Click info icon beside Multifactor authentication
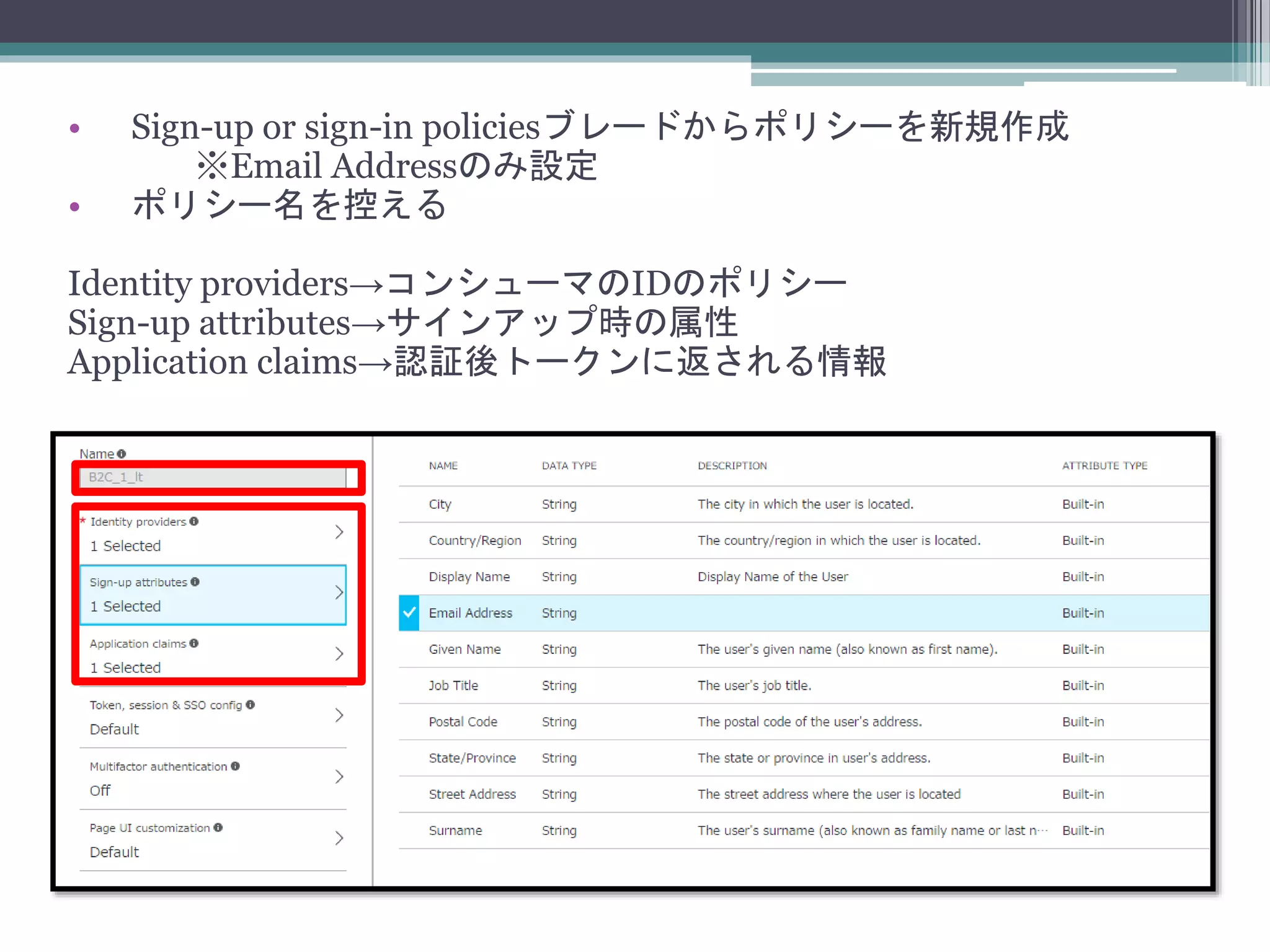 coord(236,765)
